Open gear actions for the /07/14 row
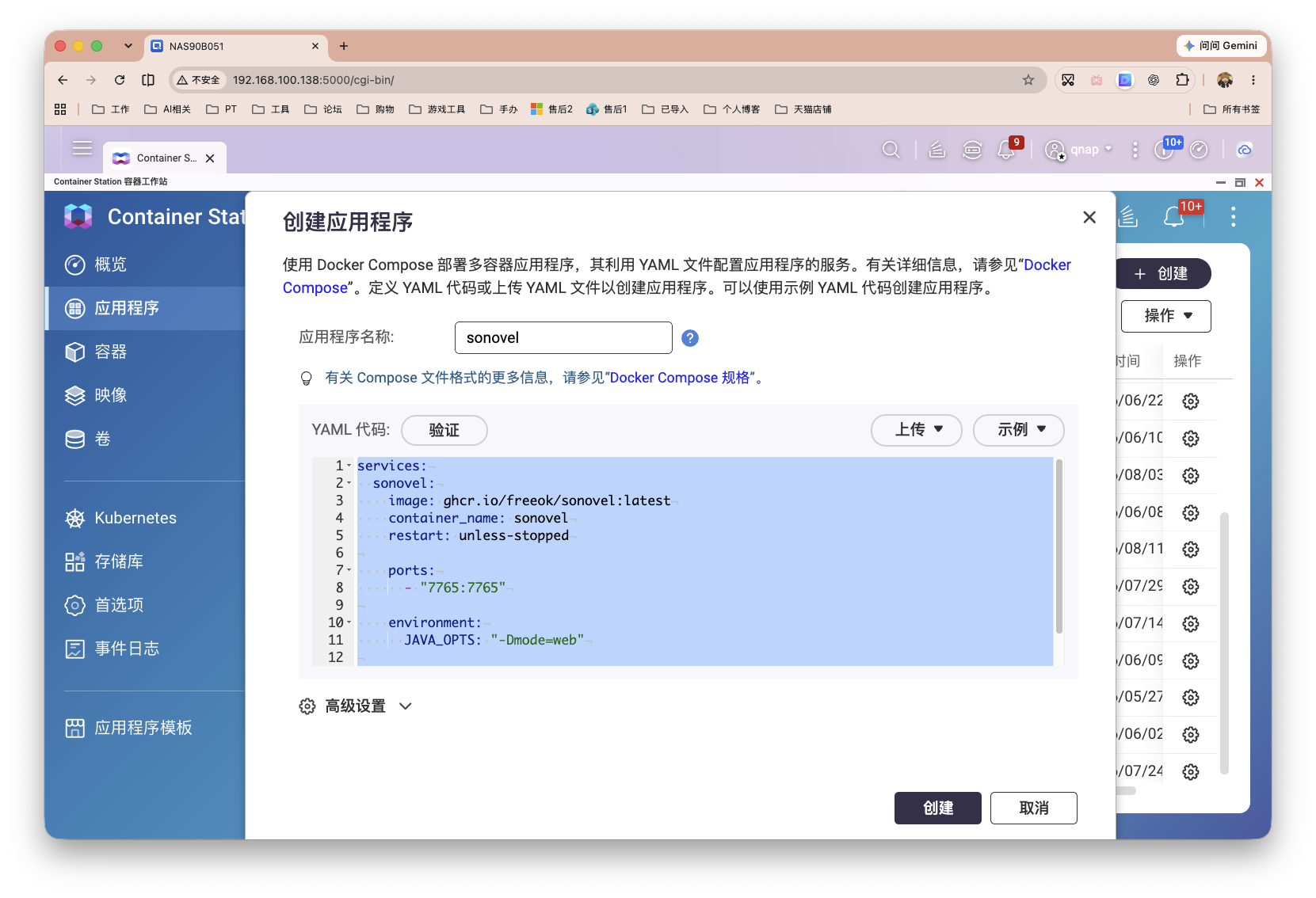 pyautogui.click(x=1190, y=624)
